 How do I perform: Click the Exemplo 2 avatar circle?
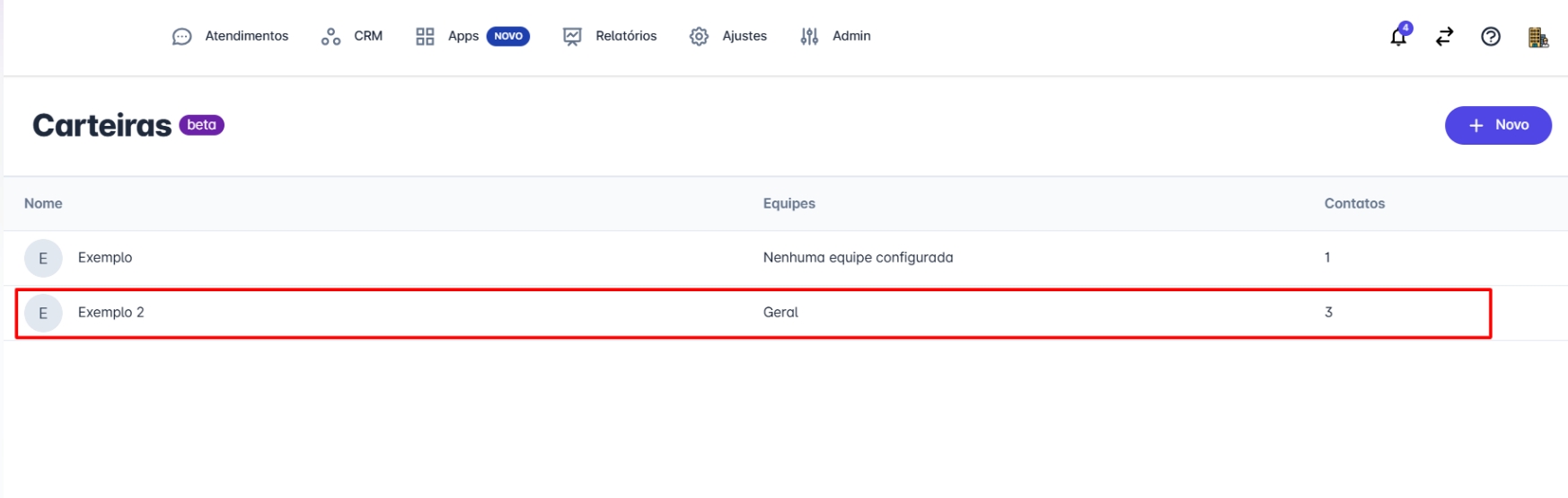coord(43,314)
